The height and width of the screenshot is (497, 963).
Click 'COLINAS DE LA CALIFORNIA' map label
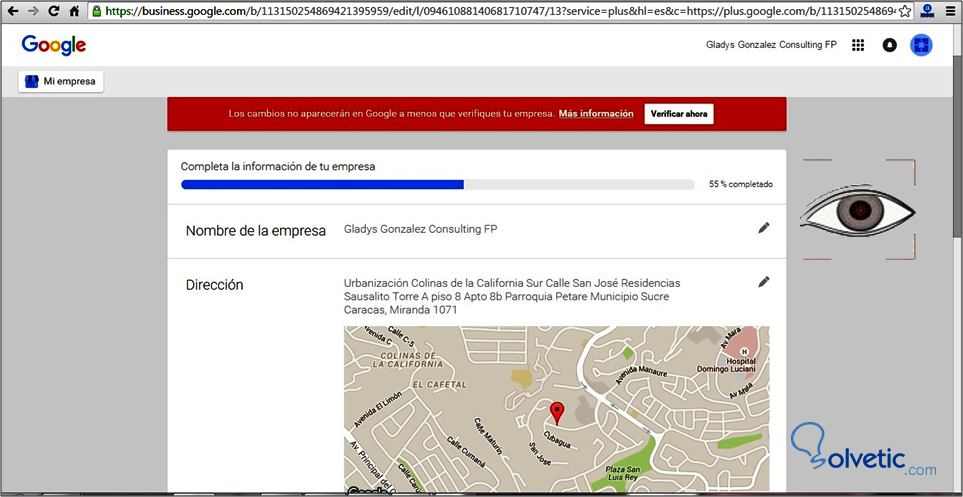408,360
